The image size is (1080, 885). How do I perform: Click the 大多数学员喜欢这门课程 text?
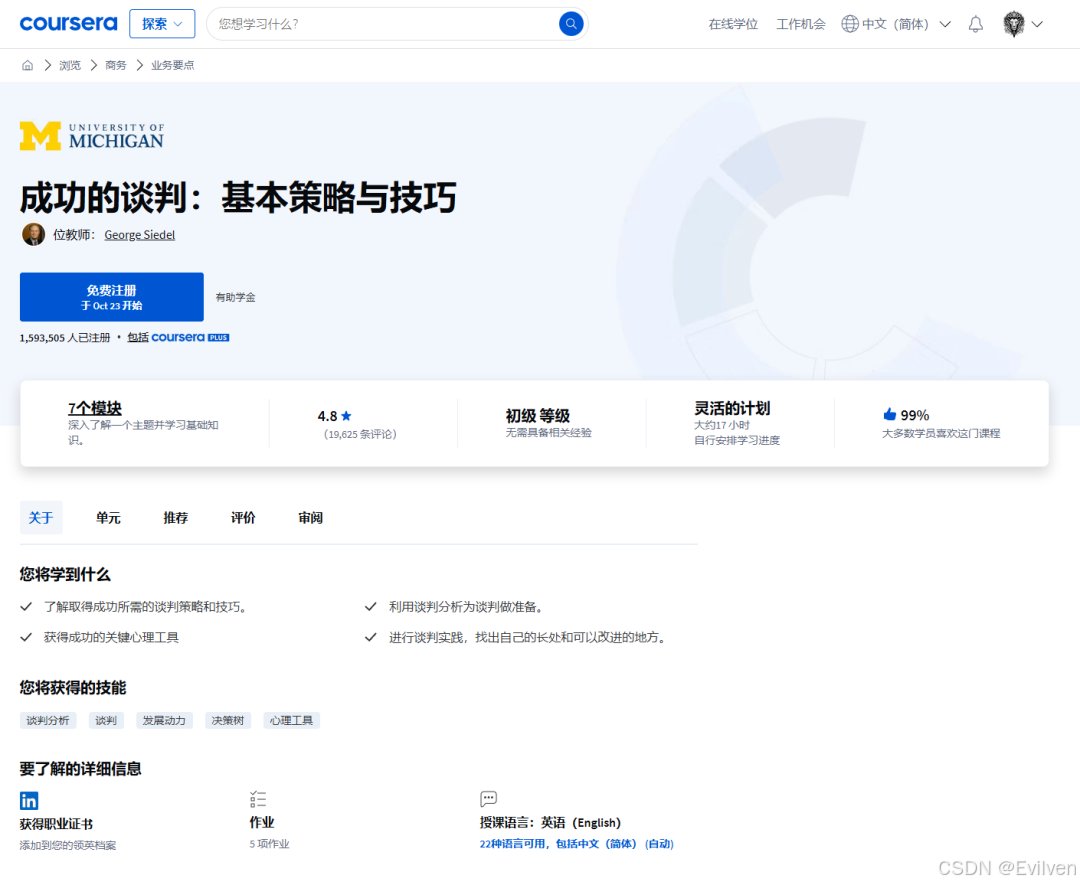click(x=941, y=433)
